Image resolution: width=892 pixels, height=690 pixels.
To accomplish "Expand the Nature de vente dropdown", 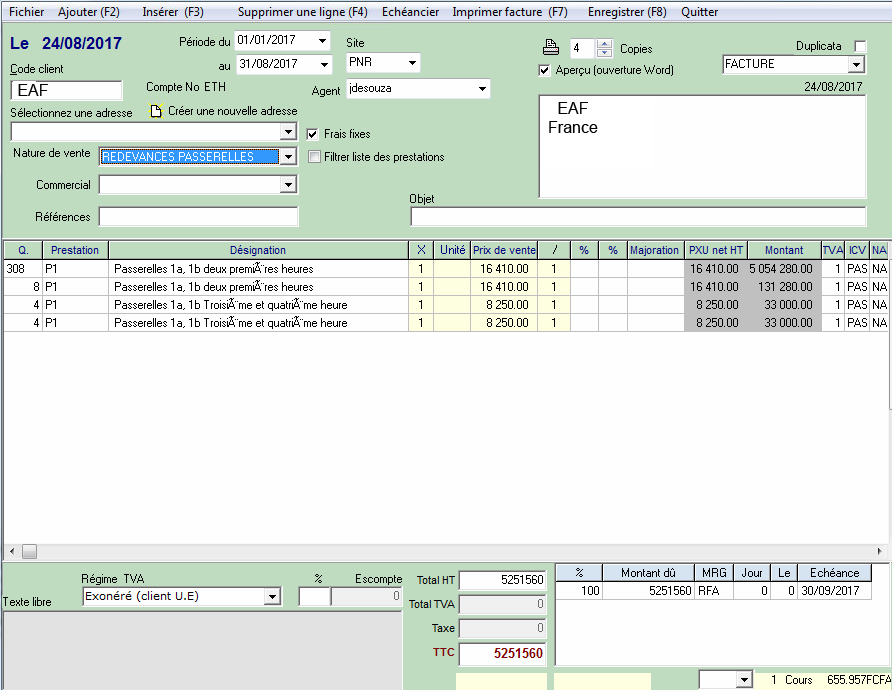I will tap(288, 157).
